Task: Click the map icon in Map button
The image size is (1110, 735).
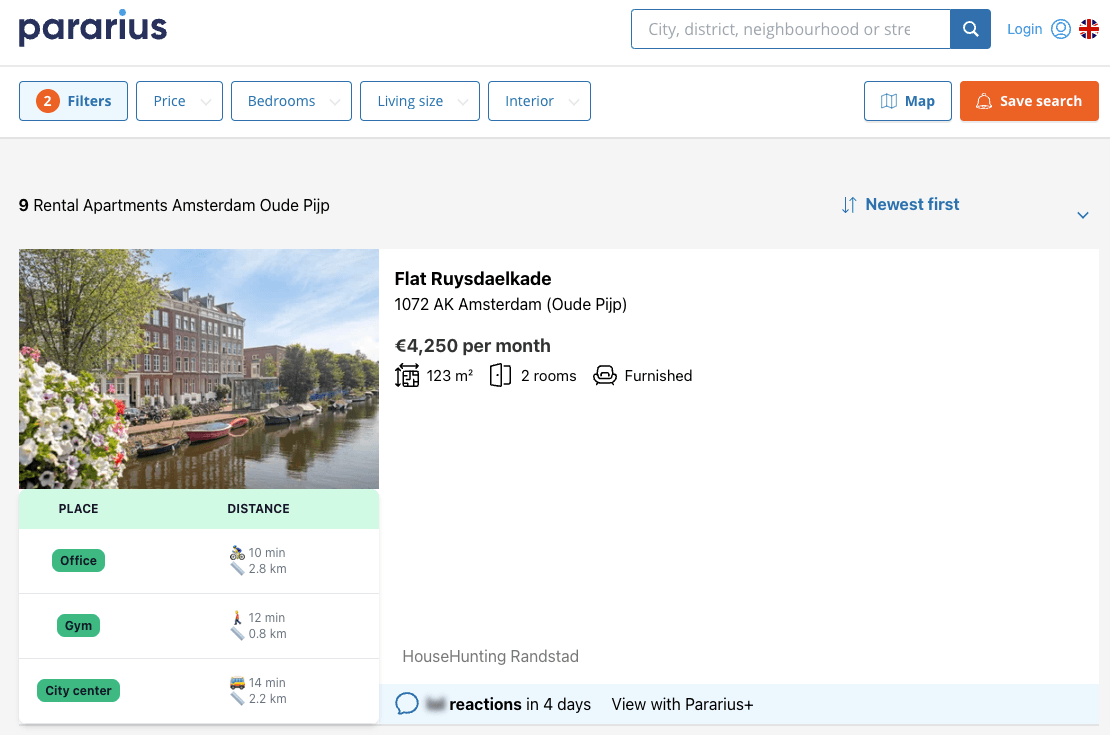Action: [x=888, y=101]
